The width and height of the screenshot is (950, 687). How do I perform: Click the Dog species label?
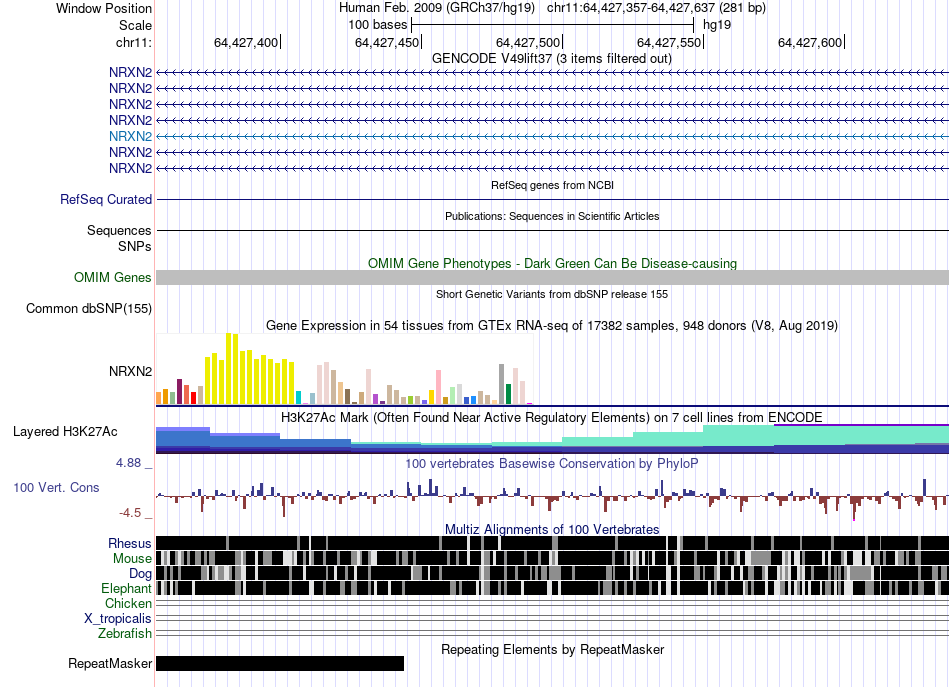[140, 574]
